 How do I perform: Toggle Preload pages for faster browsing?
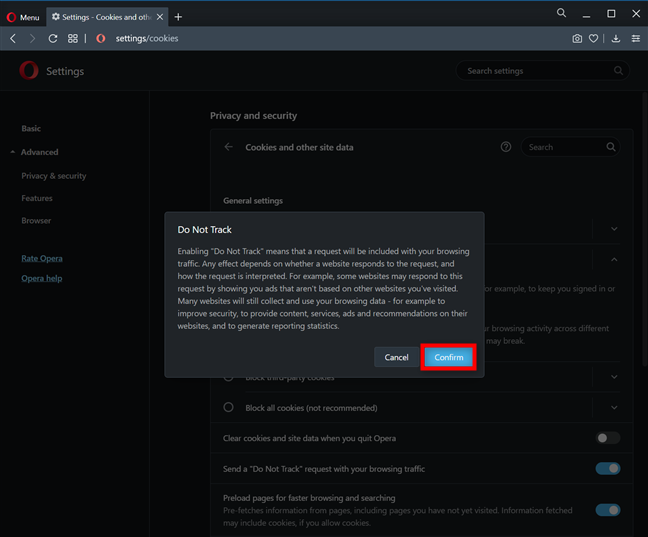coord(608,510)
